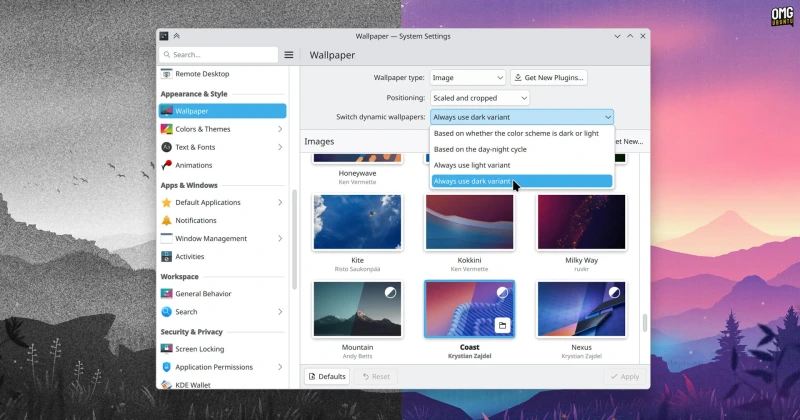800x420 pixels.
Task: Click the wallpaper grid vertical scrollbar
Action: 645,324
